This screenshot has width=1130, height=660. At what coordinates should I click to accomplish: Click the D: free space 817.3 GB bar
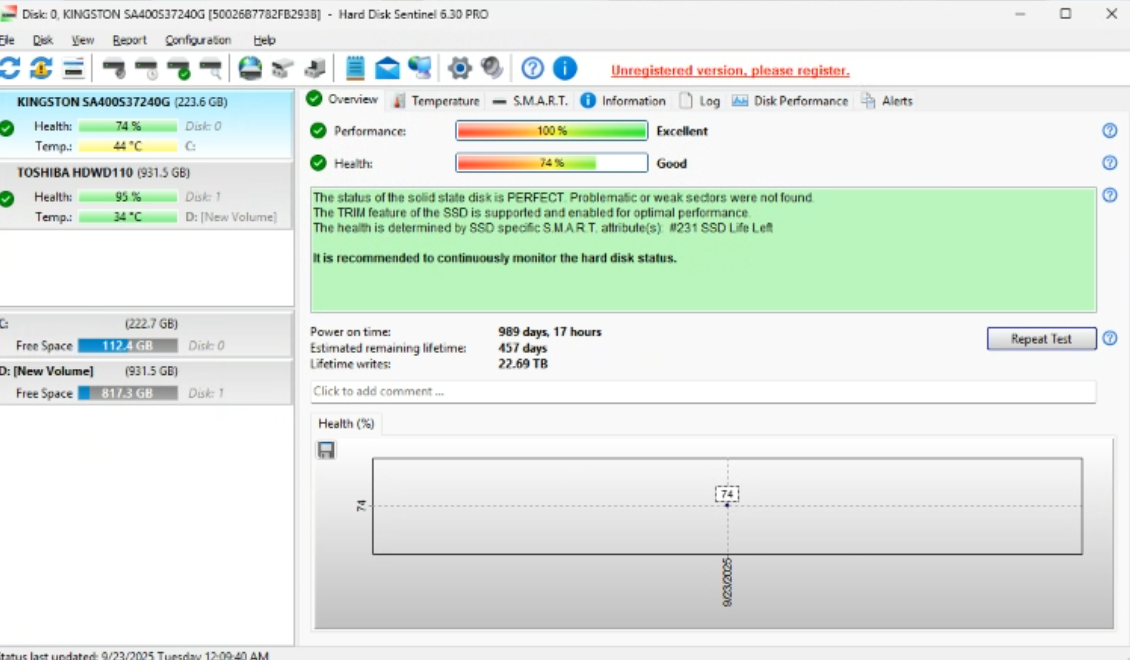[128, 393]
